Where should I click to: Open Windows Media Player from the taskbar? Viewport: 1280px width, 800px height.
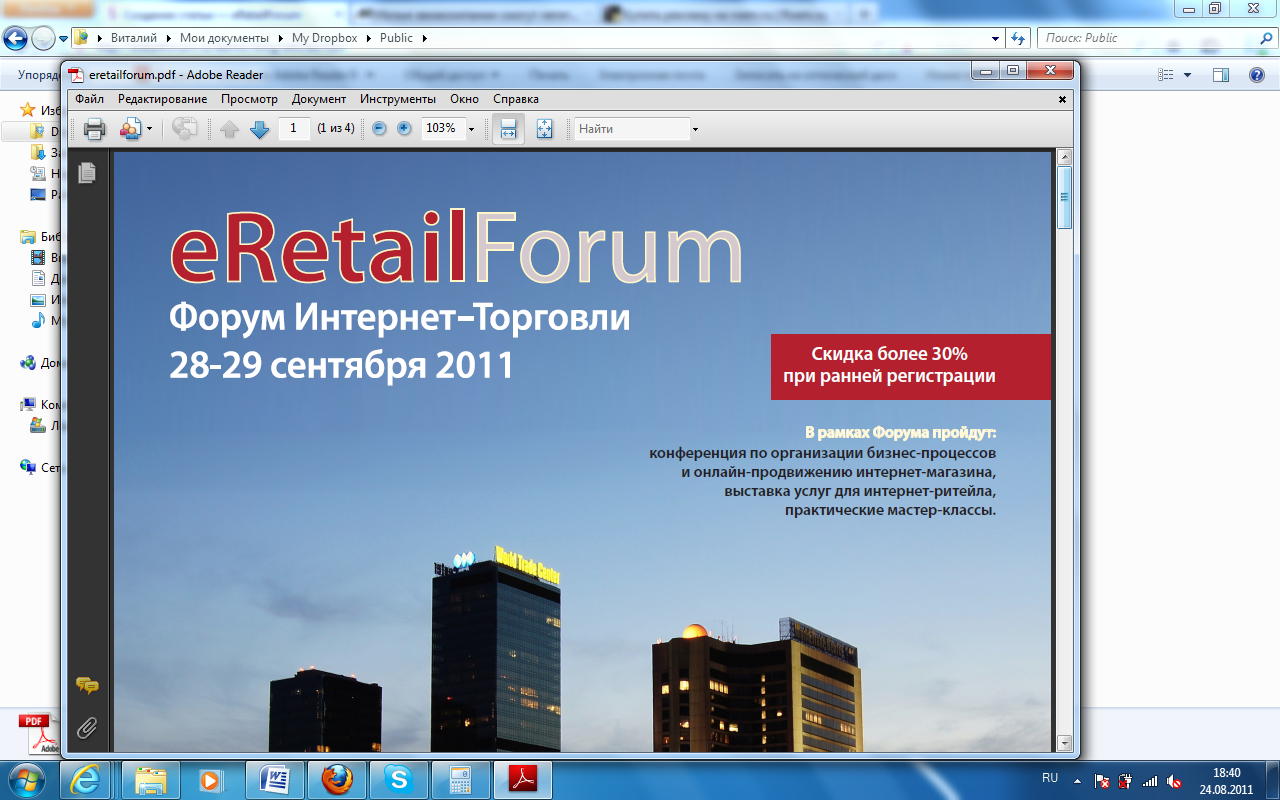pos(211,779)
